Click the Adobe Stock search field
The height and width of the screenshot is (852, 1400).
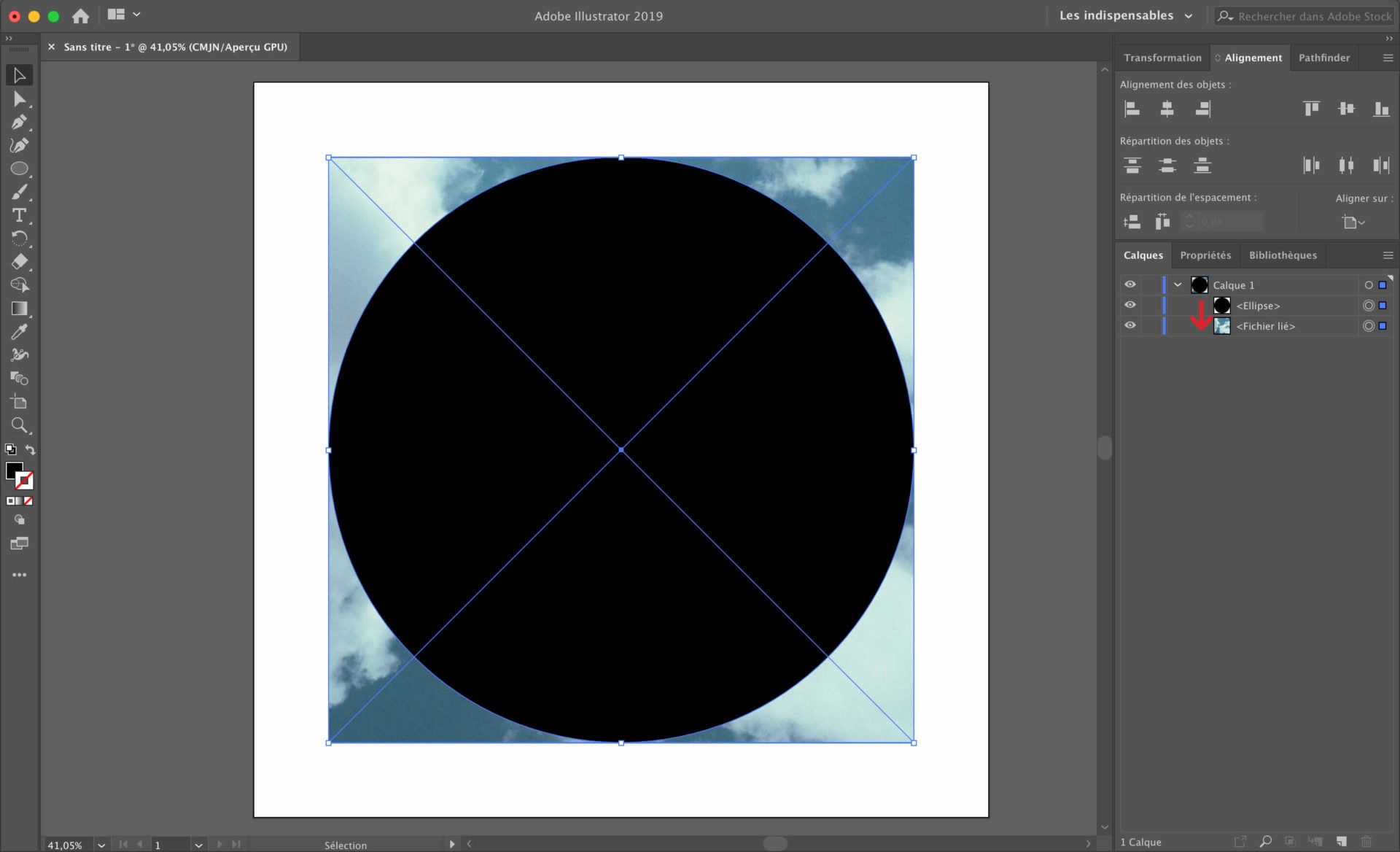pos(1313,16)
